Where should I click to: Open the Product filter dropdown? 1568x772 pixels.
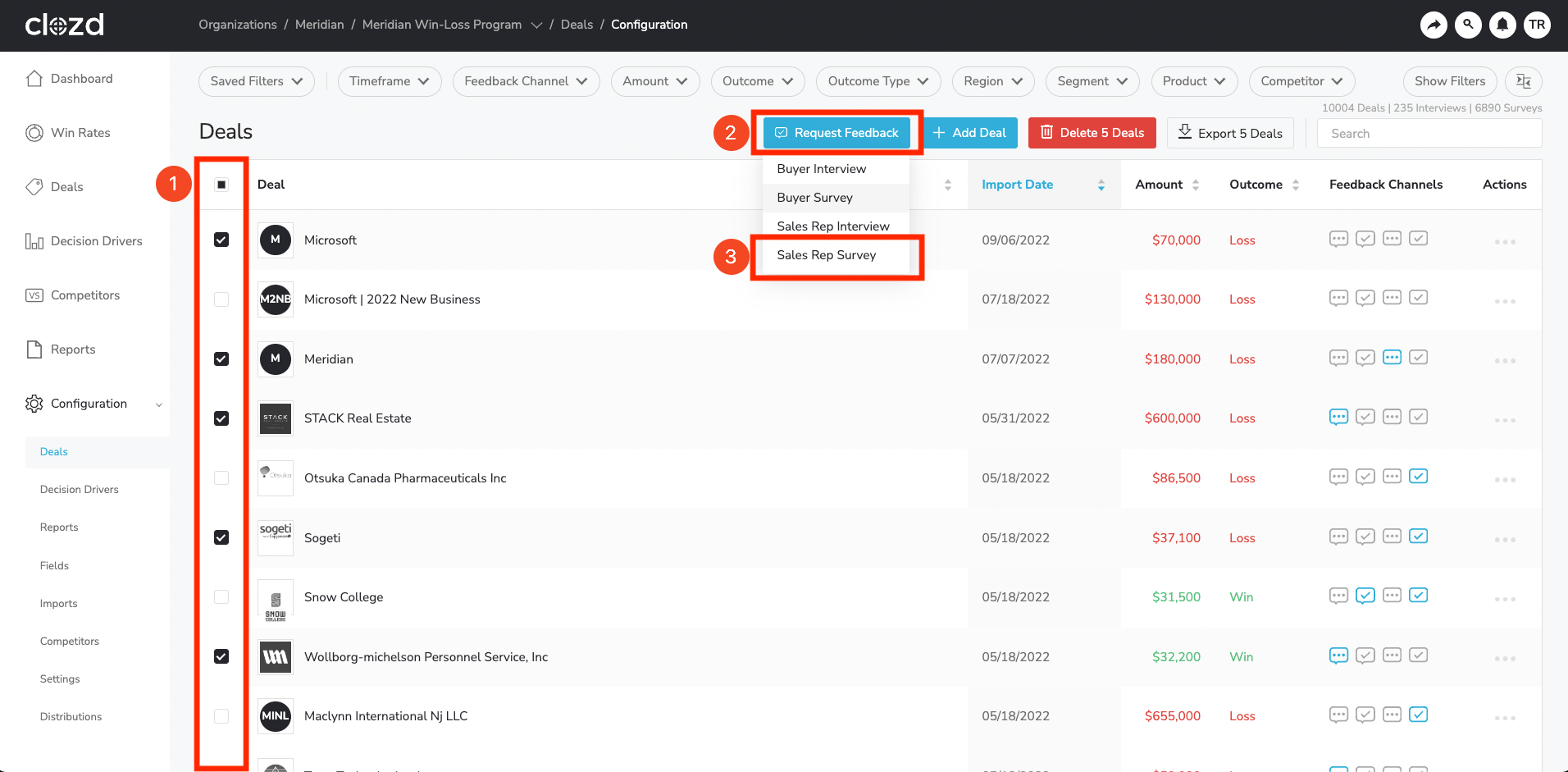click(x=1194, y=81)
